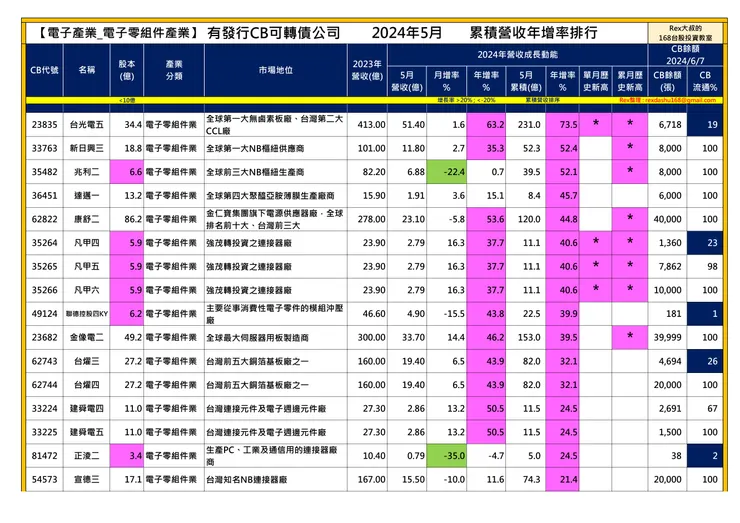Select the CB流通% header cell
740x523 pixels.
705,81
